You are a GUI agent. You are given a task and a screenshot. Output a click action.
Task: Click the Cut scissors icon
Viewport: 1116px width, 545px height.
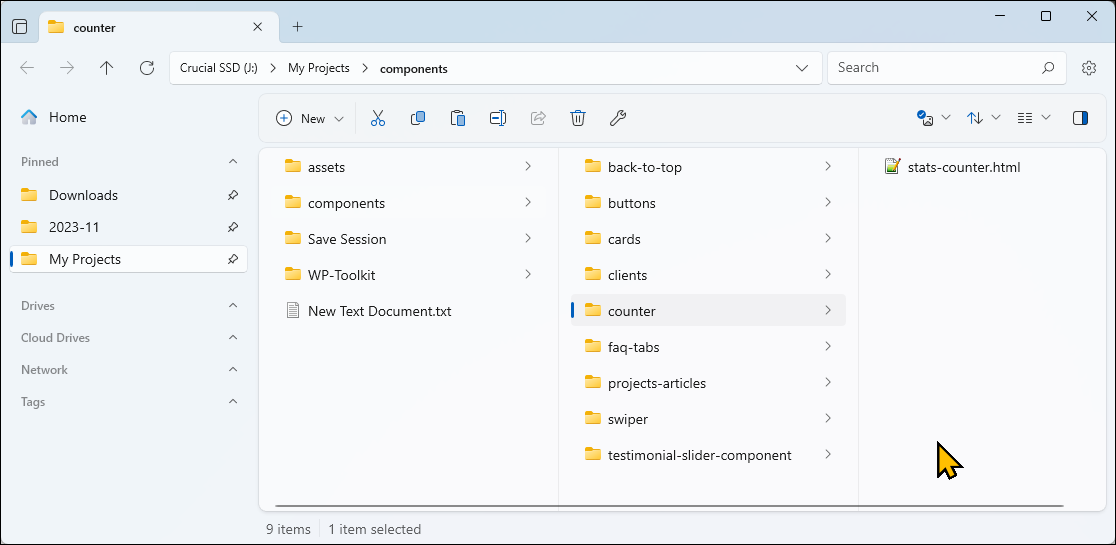(378, 118)
